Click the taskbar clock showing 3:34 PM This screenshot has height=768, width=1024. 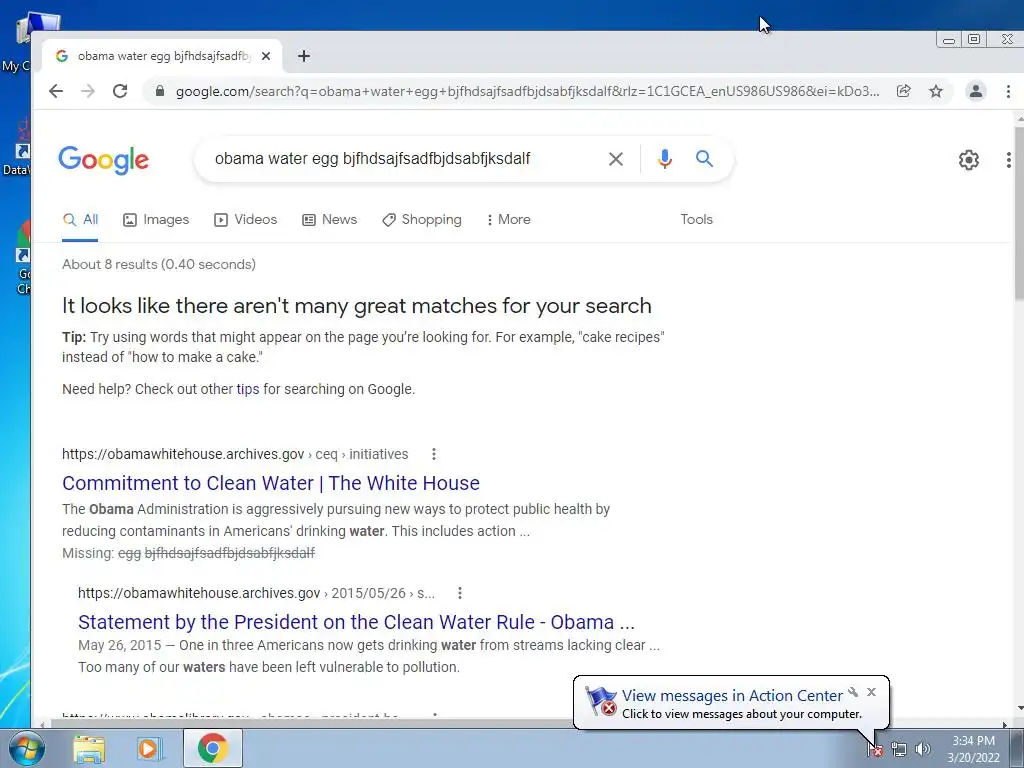[973, 749]
